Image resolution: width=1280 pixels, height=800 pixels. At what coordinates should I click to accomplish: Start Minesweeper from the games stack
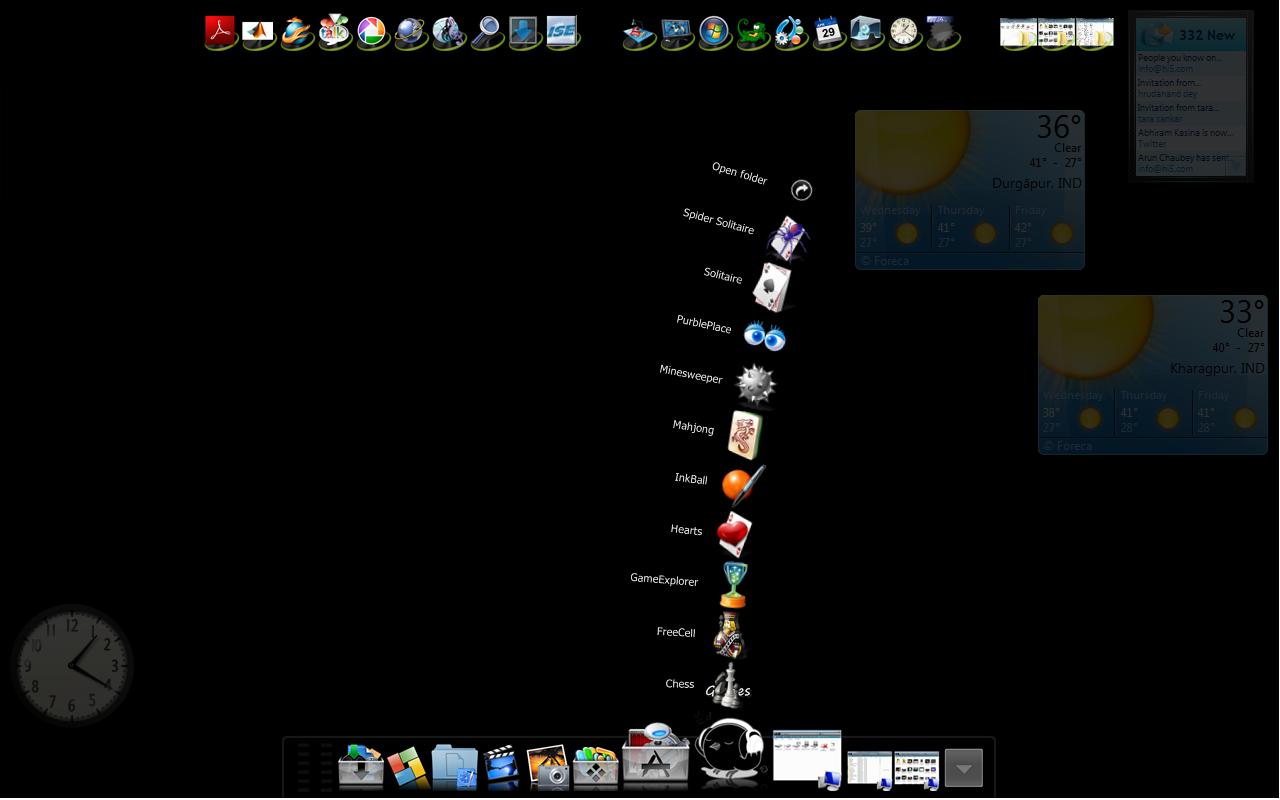756,385
